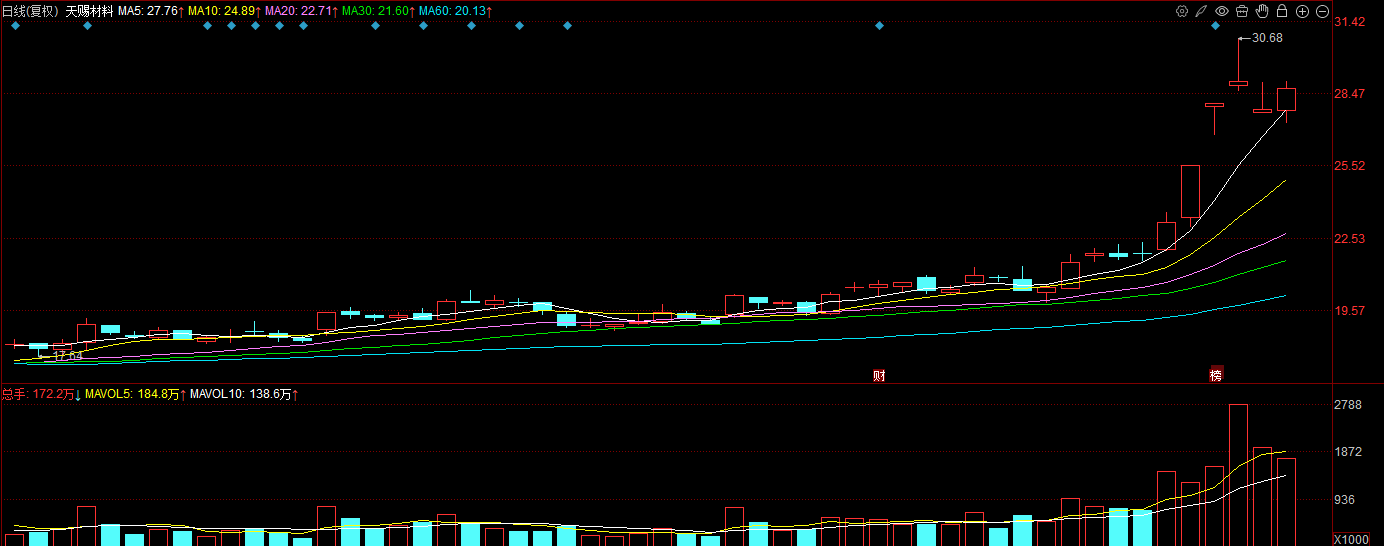Click the 936 volume axis label
Screen dimensions: 1384x546
(x=1345, y=500)
